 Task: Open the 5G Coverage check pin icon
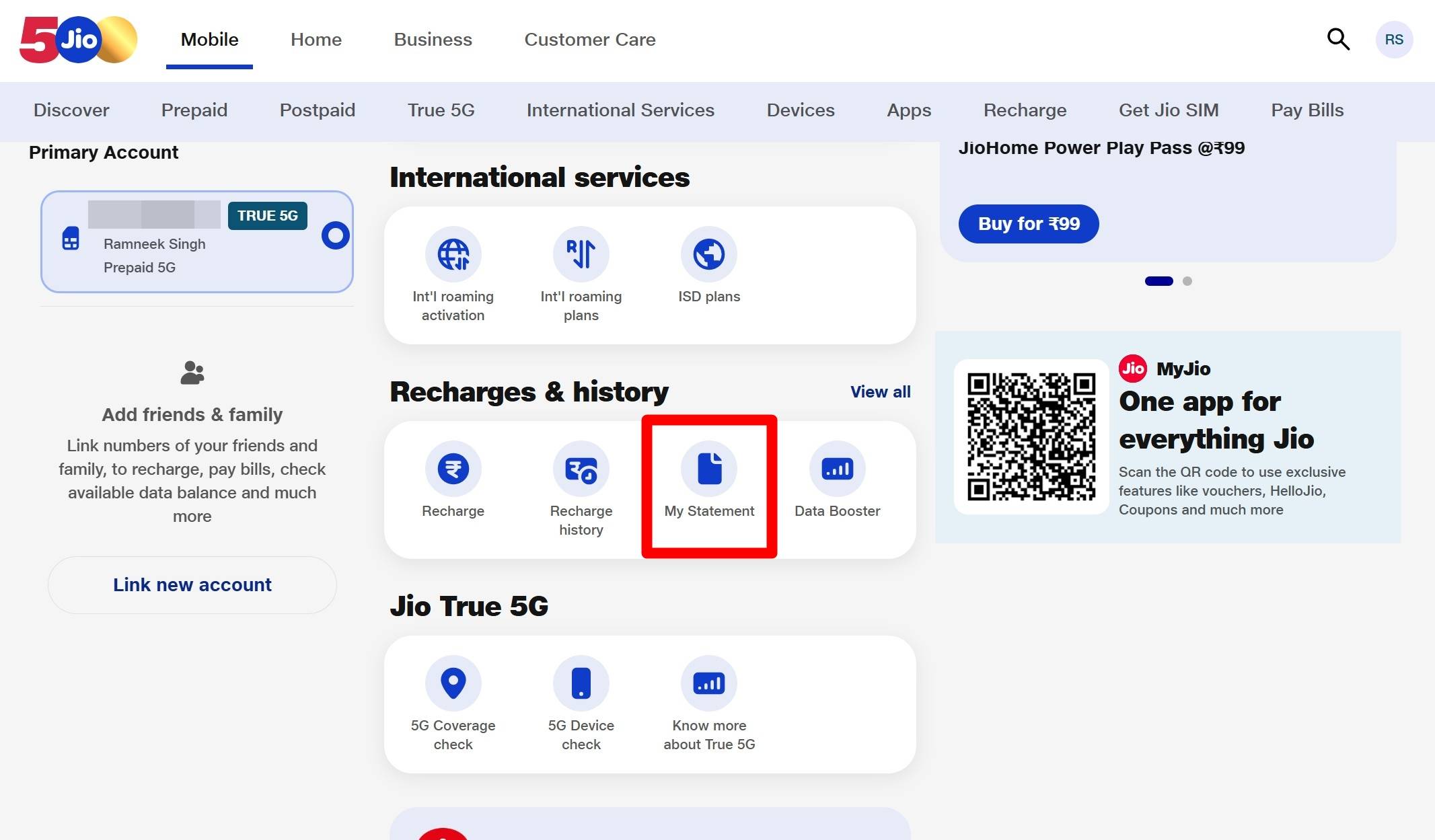453,683
